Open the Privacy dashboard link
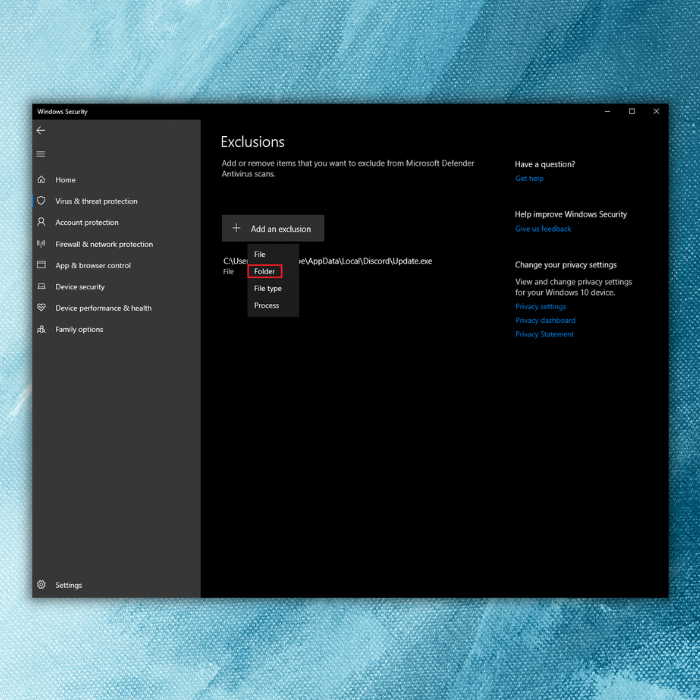Screen dimensions: 700x700 point(545,320)
